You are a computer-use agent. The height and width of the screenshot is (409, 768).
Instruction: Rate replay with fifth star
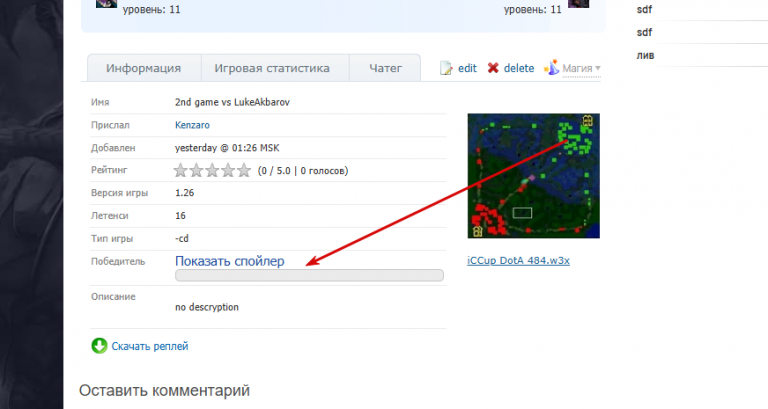point(243,170)
